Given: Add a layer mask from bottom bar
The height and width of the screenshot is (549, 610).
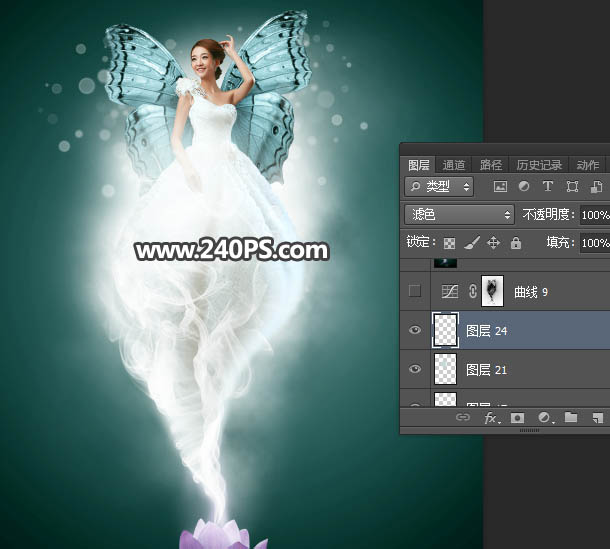Looking at the screenshot, I should point(518,418).
